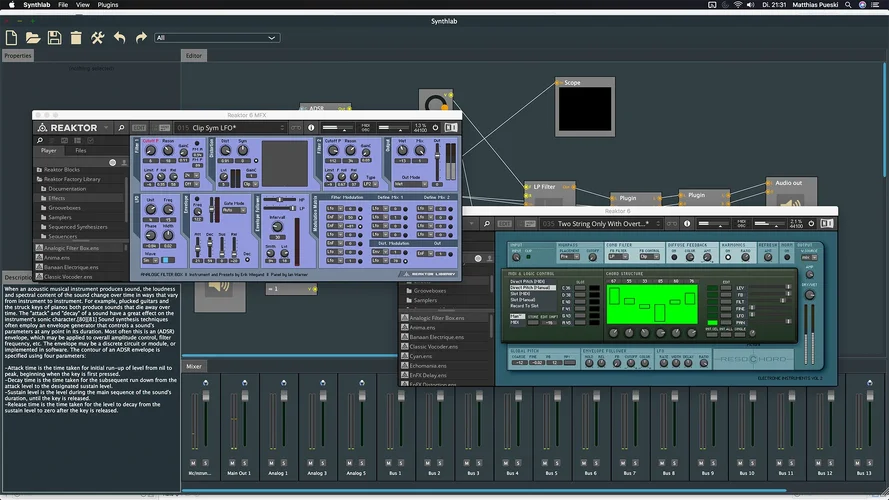Open the LFO Wave Sin dropdown
Image resolution: width=889 pixels, height=500 pixels.
click(x=150, y=260)
